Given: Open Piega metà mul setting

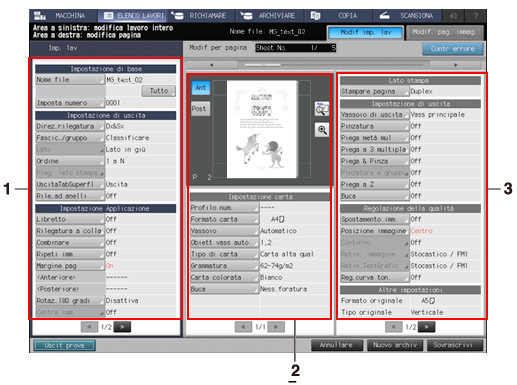Looking at the screenshot, I should coord(375,138).
